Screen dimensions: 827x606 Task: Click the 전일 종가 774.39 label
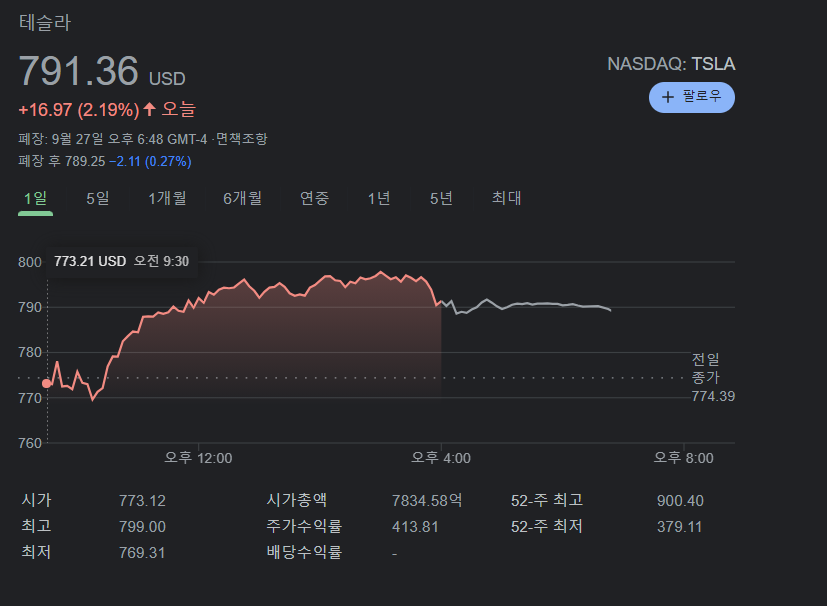click(713, 378)
